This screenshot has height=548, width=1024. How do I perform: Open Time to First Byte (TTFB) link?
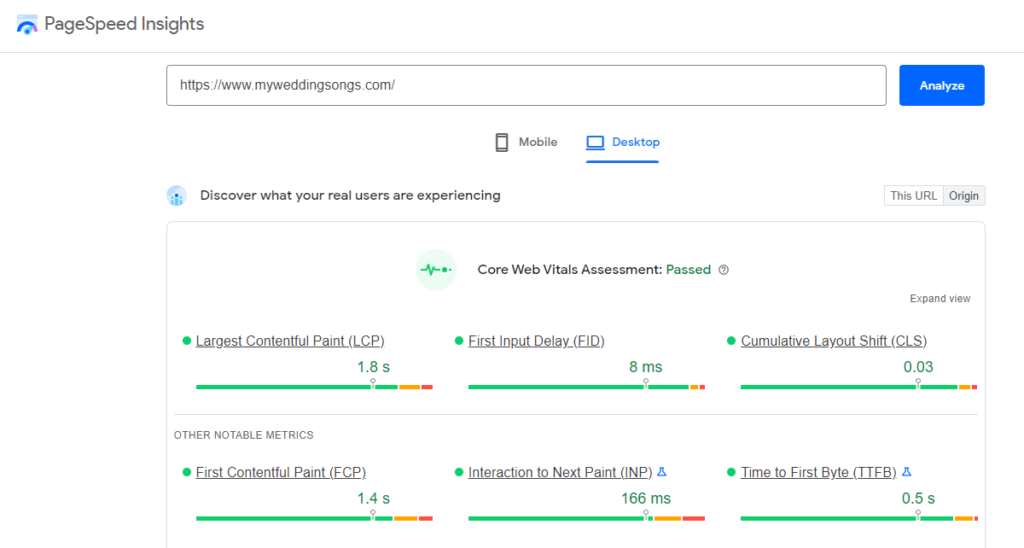click(818, 472)
